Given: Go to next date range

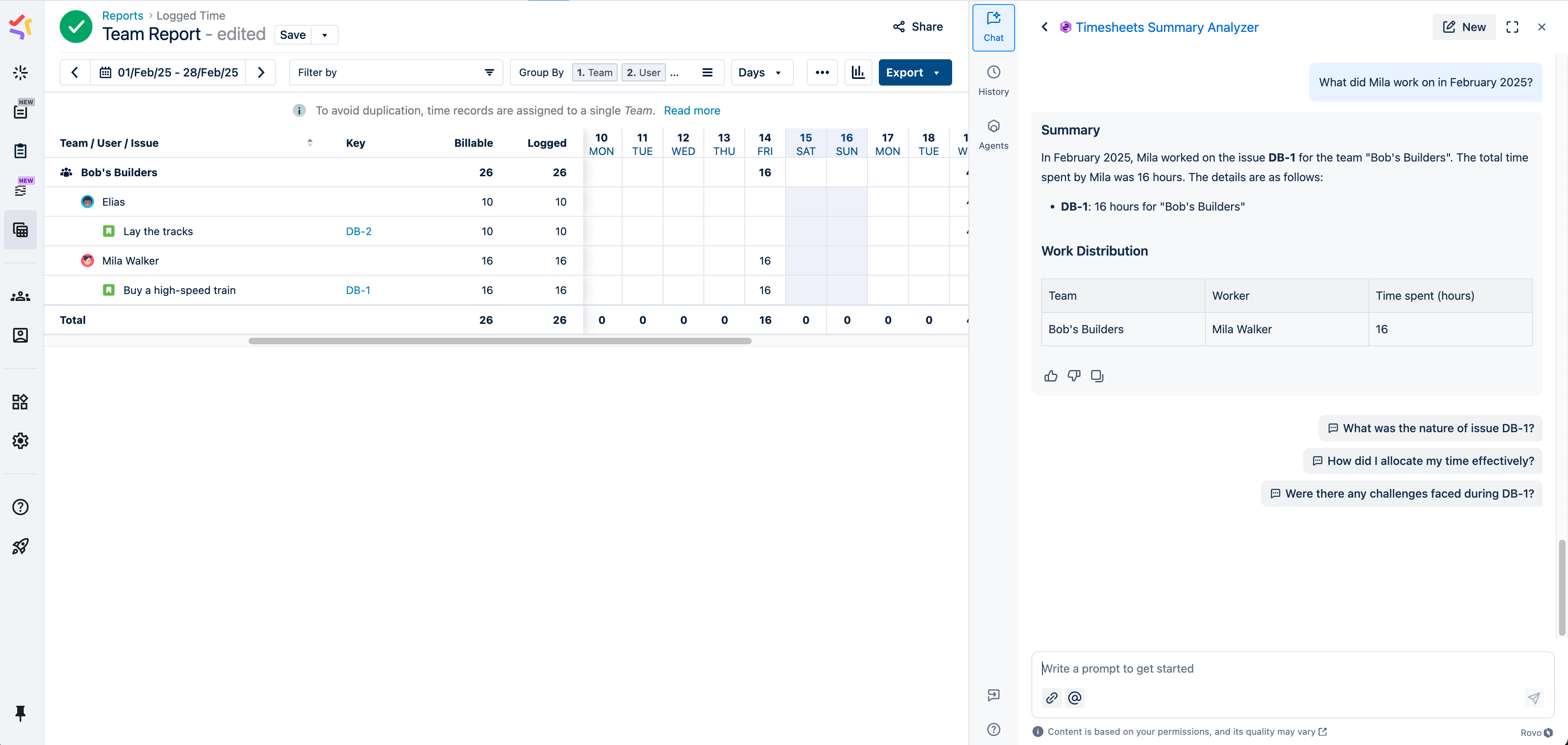Looking at the screenshot, I should tap(261, 72).
